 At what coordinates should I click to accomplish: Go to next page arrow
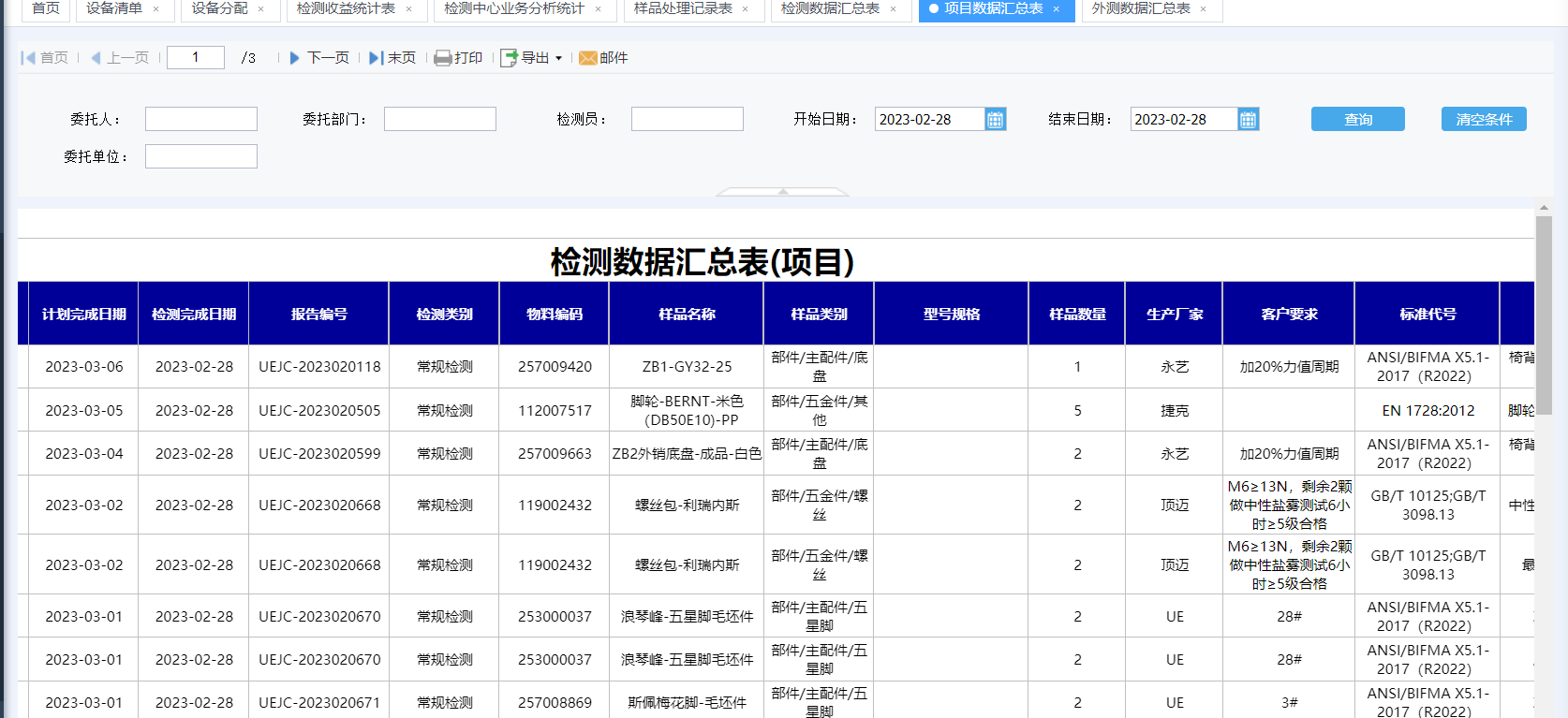tap(294, 58)
